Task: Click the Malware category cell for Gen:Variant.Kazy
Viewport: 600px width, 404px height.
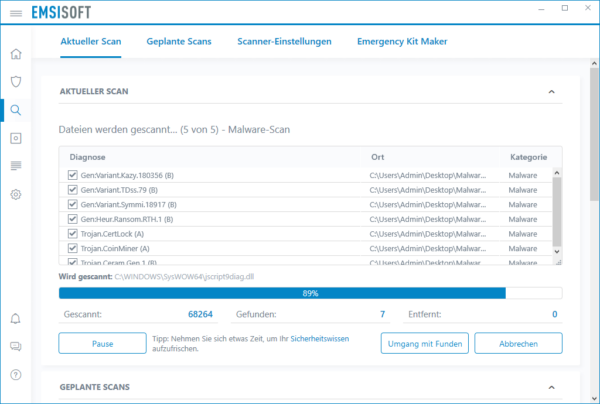Action: coord(523,175)
